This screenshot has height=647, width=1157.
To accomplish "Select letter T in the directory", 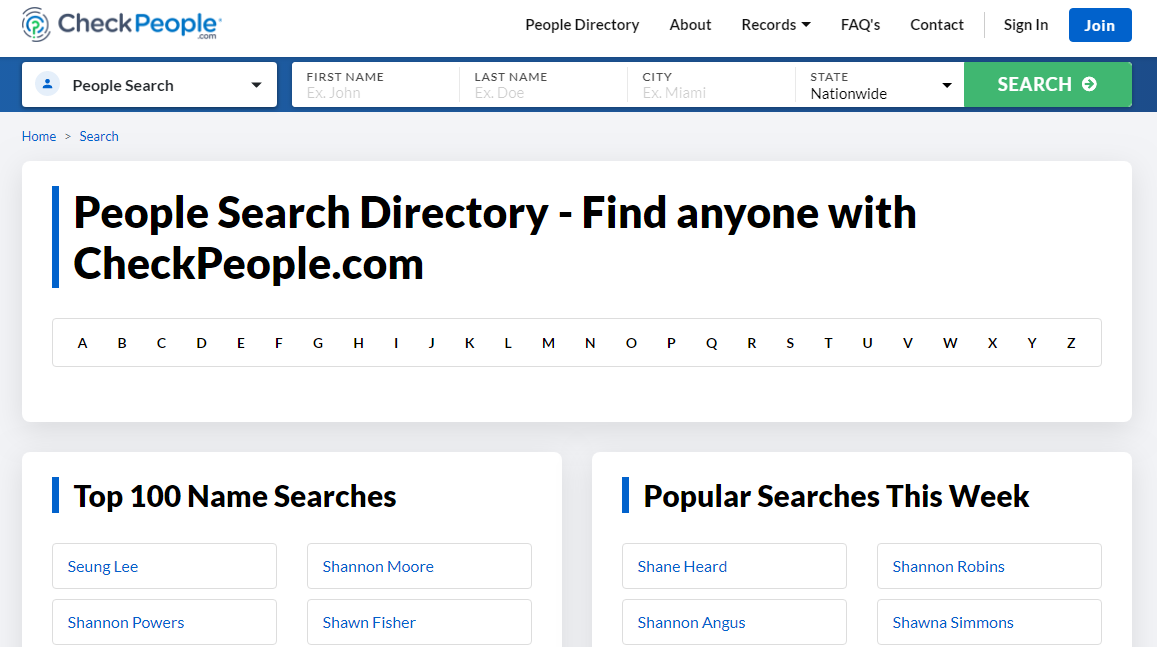I will [829, 343].
